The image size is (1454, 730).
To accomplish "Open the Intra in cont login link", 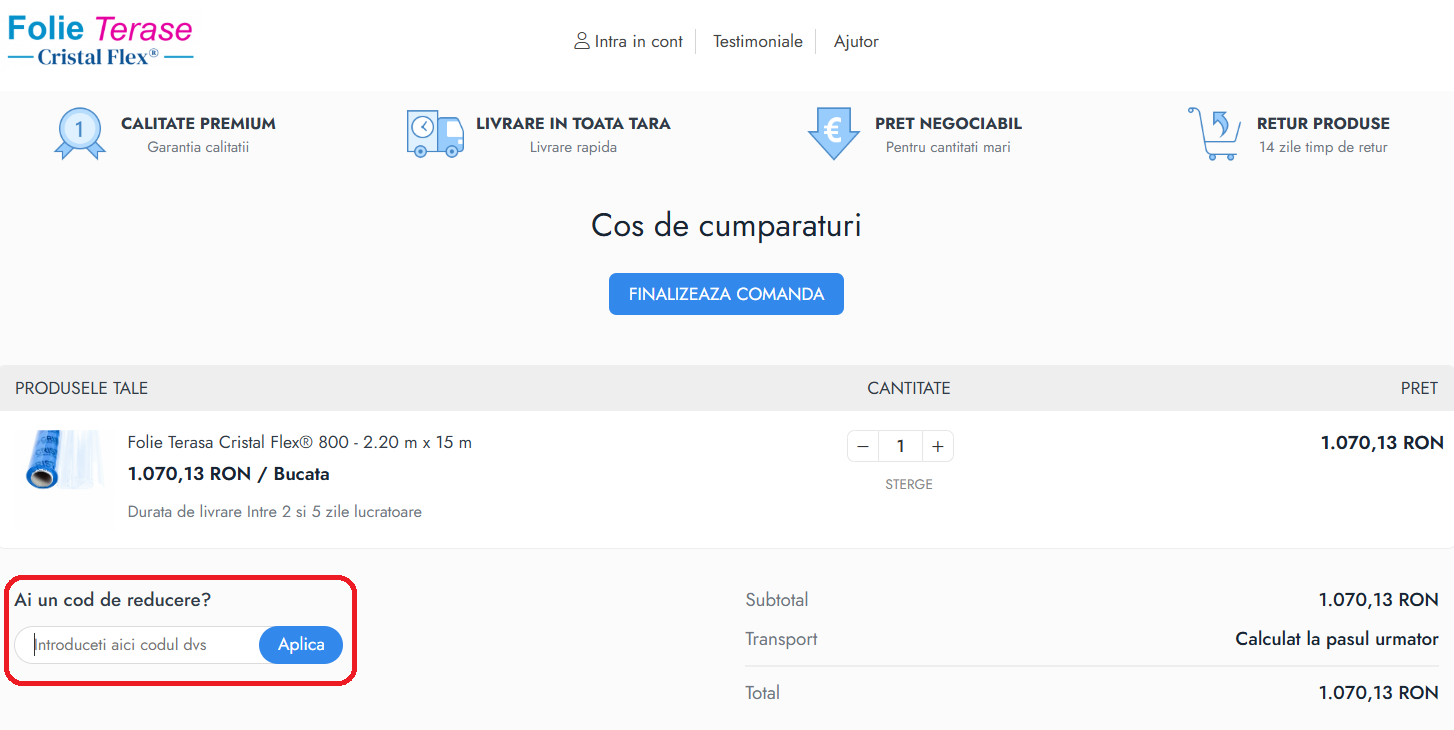I will coord(638,42).
